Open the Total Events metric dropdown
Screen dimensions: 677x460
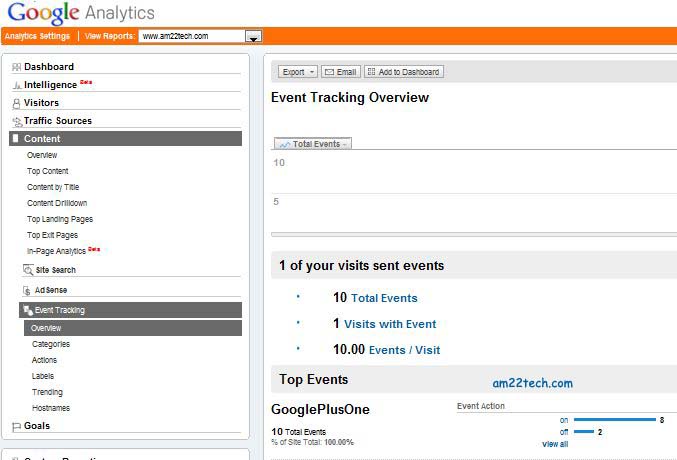[x=313, y=144]
